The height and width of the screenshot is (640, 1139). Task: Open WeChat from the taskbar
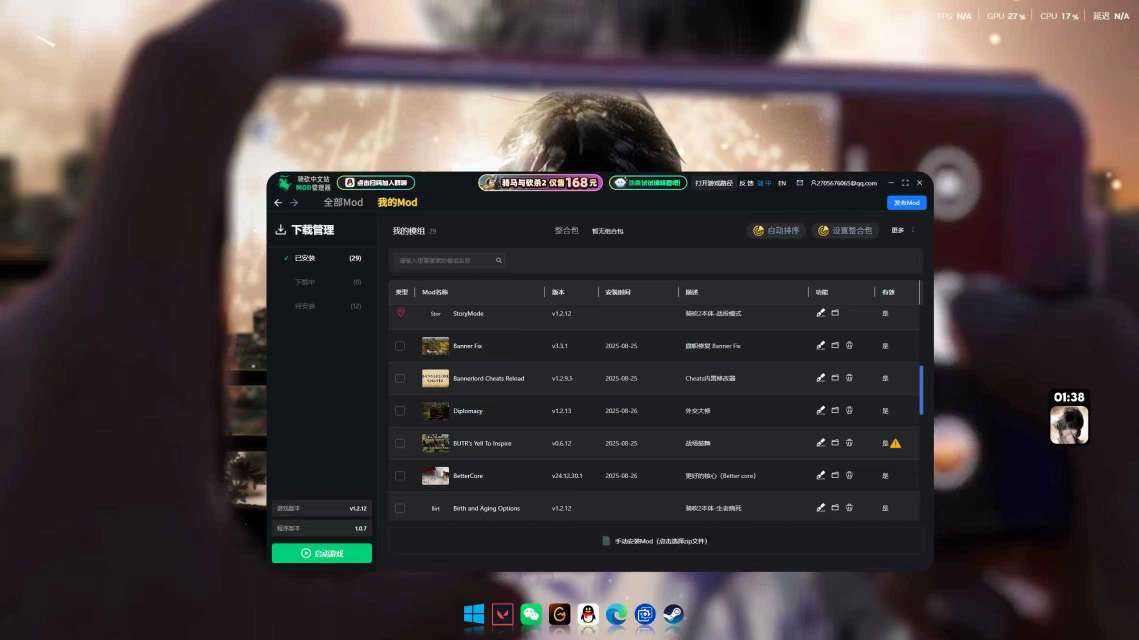[531, 615]
